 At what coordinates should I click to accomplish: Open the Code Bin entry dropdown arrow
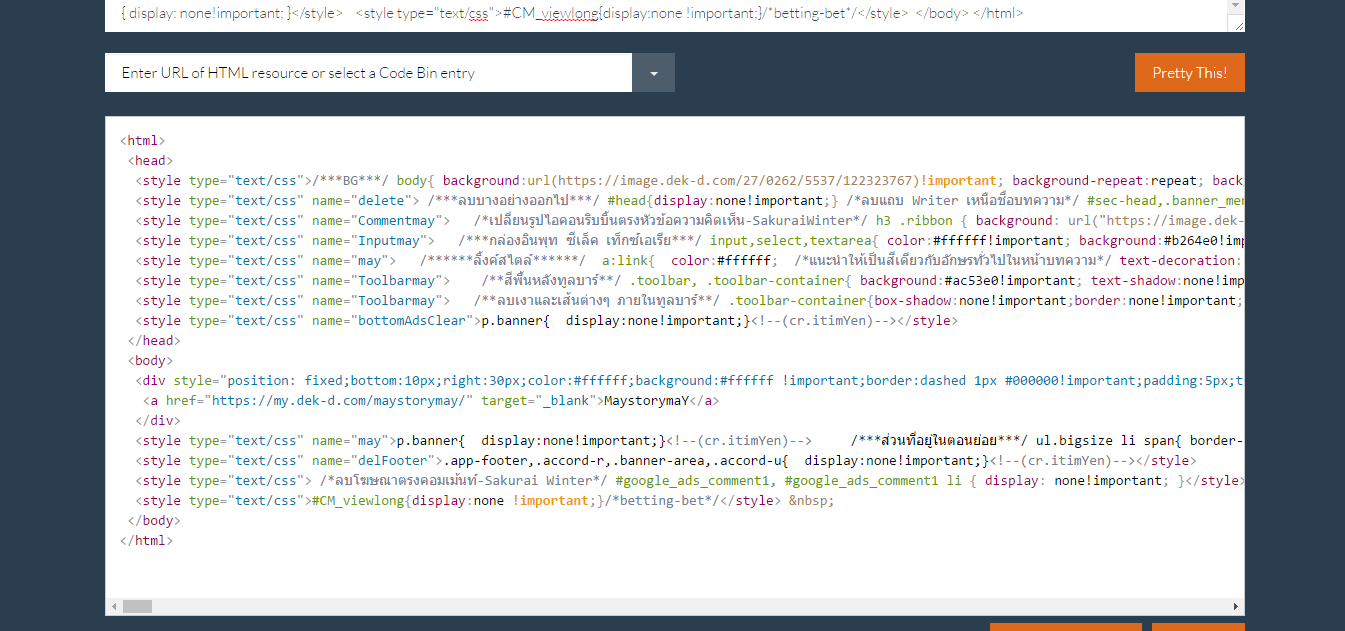pos(653,73)
